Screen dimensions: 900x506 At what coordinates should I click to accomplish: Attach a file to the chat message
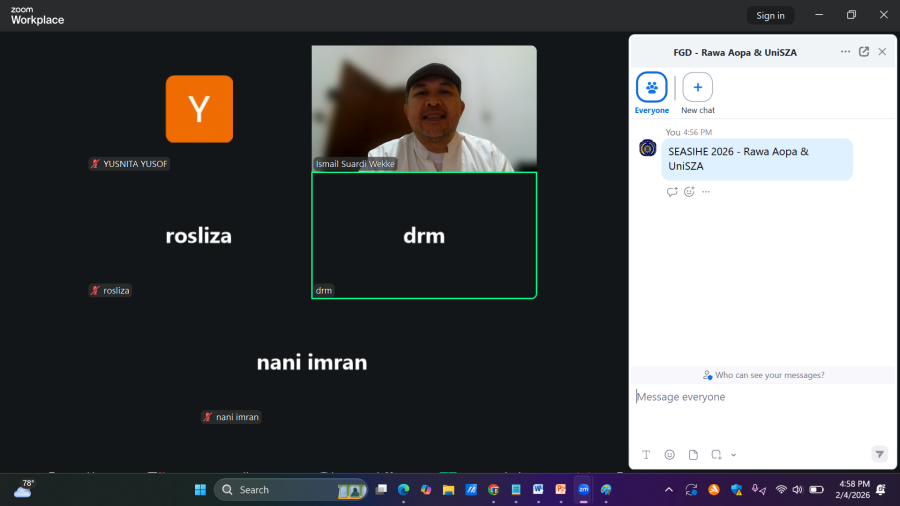point(692,454)
